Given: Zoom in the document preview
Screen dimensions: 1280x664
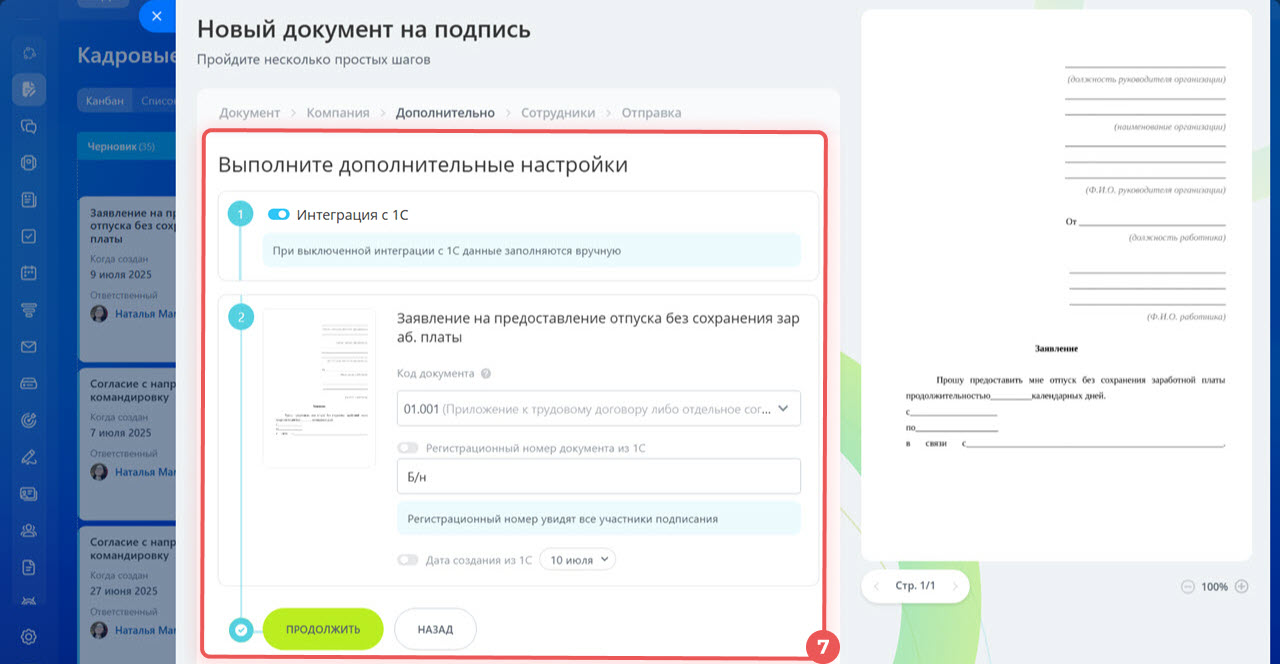Looking at the screenshot, I should coord(1242,587).
